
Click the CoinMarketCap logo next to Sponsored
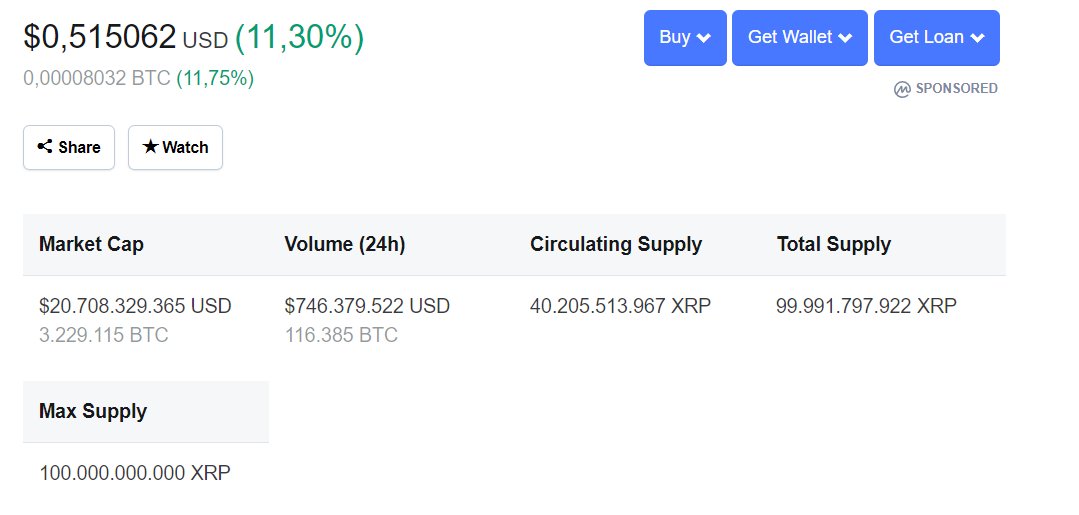pyautogui.click(x=902, y=89)
